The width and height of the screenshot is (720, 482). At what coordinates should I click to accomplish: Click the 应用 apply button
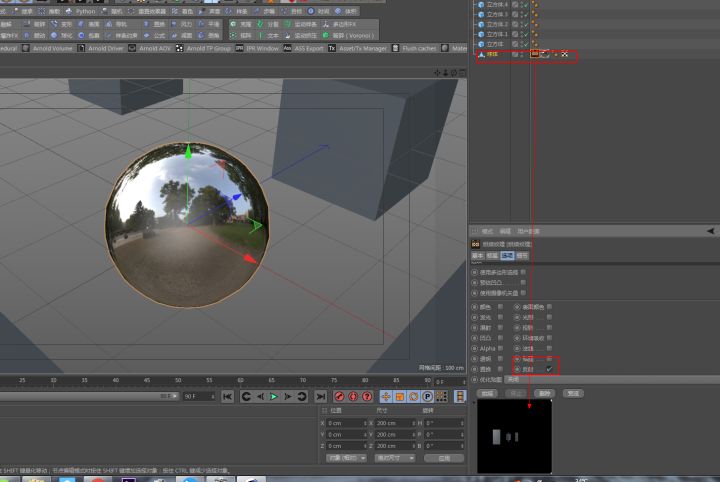(x=444, y=458)
